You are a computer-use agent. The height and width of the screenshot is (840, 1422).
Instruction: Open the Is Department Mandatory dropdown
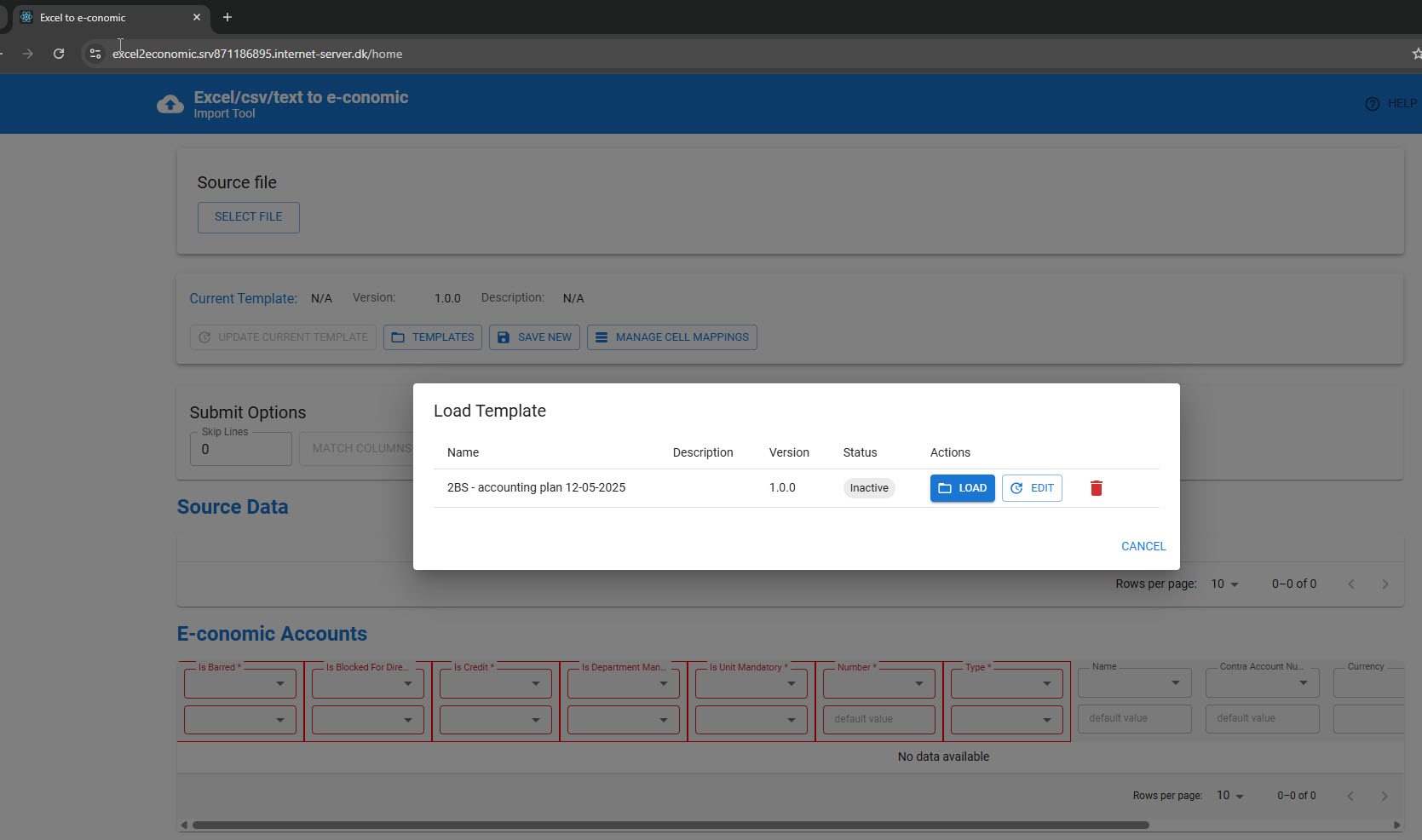pos(624,683)
